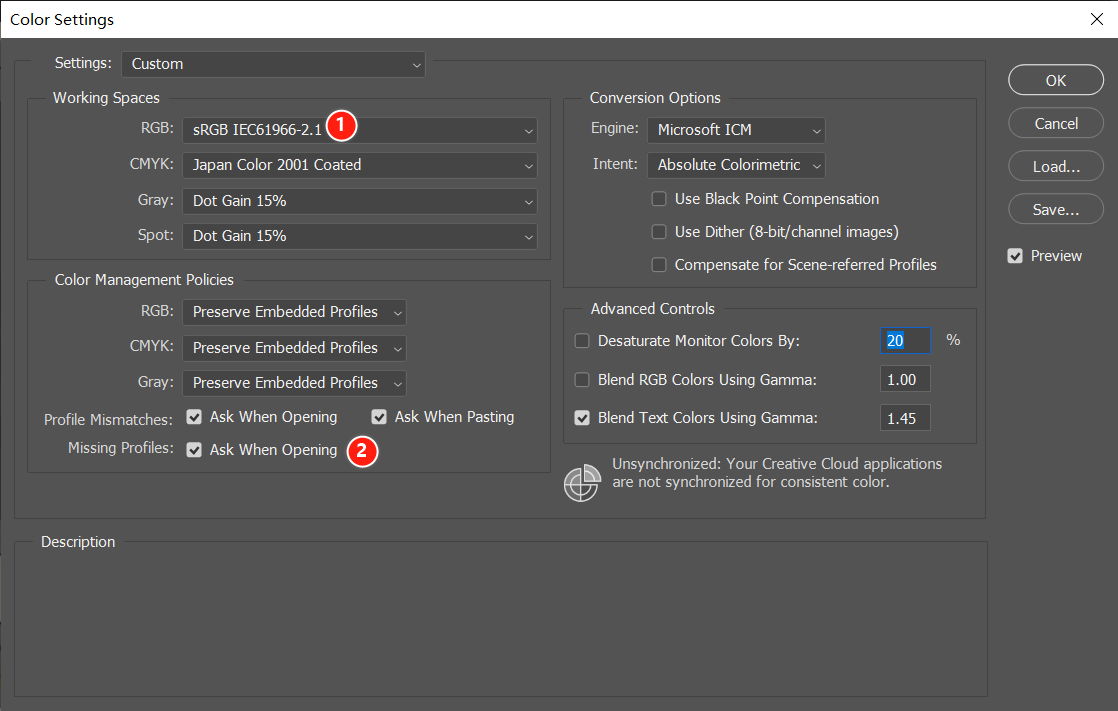Open the Load... dialog button
Viewport: 1118px width, 711px height.
click(x=1055, y=166)
